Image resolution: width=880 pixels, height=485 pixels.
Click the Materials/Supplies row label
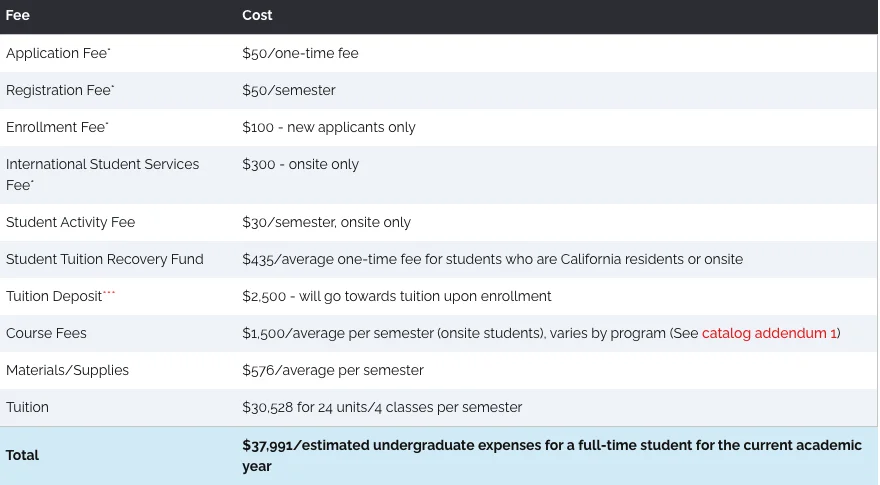click(x=67, y=370)
